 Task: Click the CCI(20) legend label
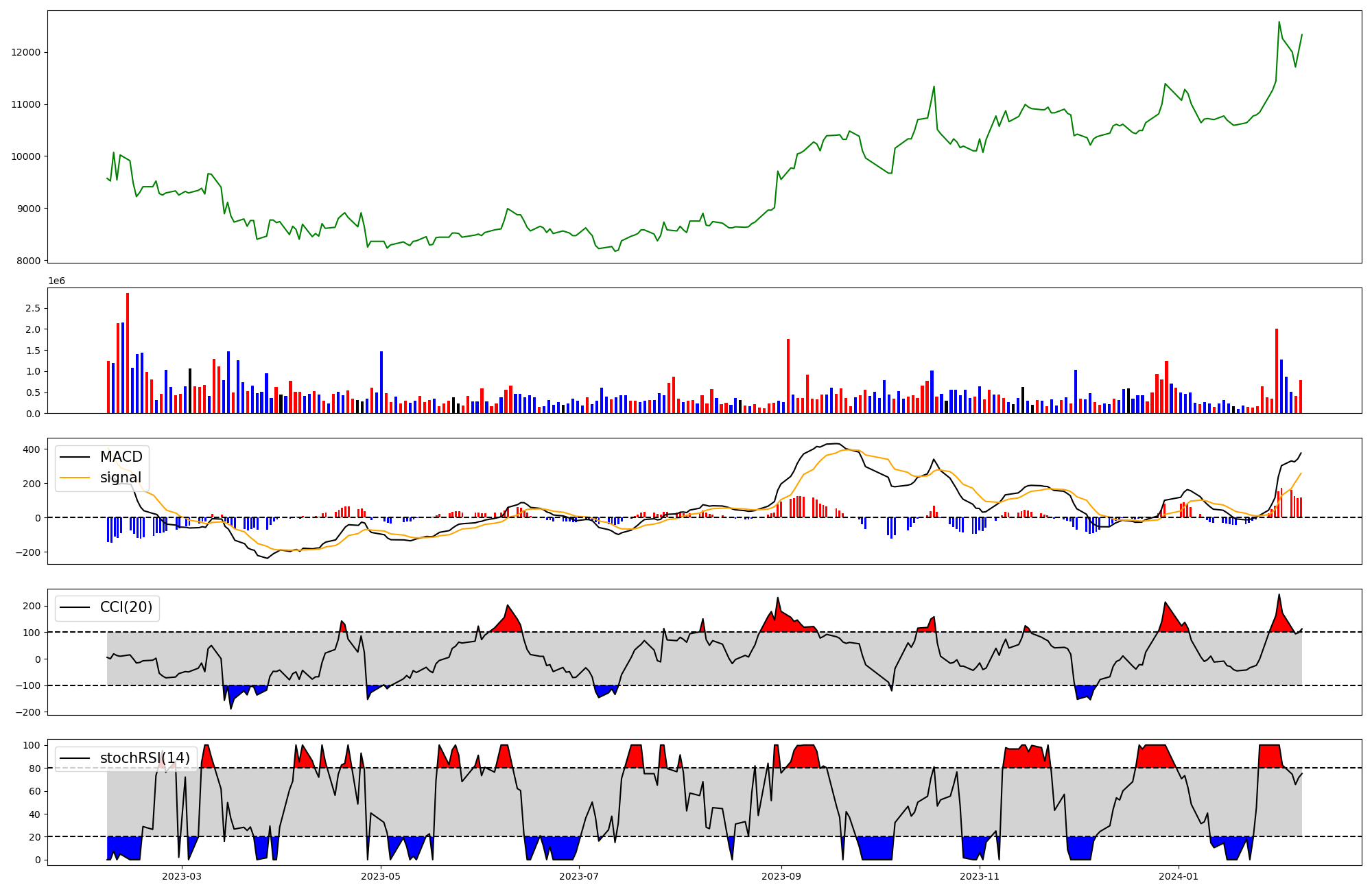click(126, 607)
